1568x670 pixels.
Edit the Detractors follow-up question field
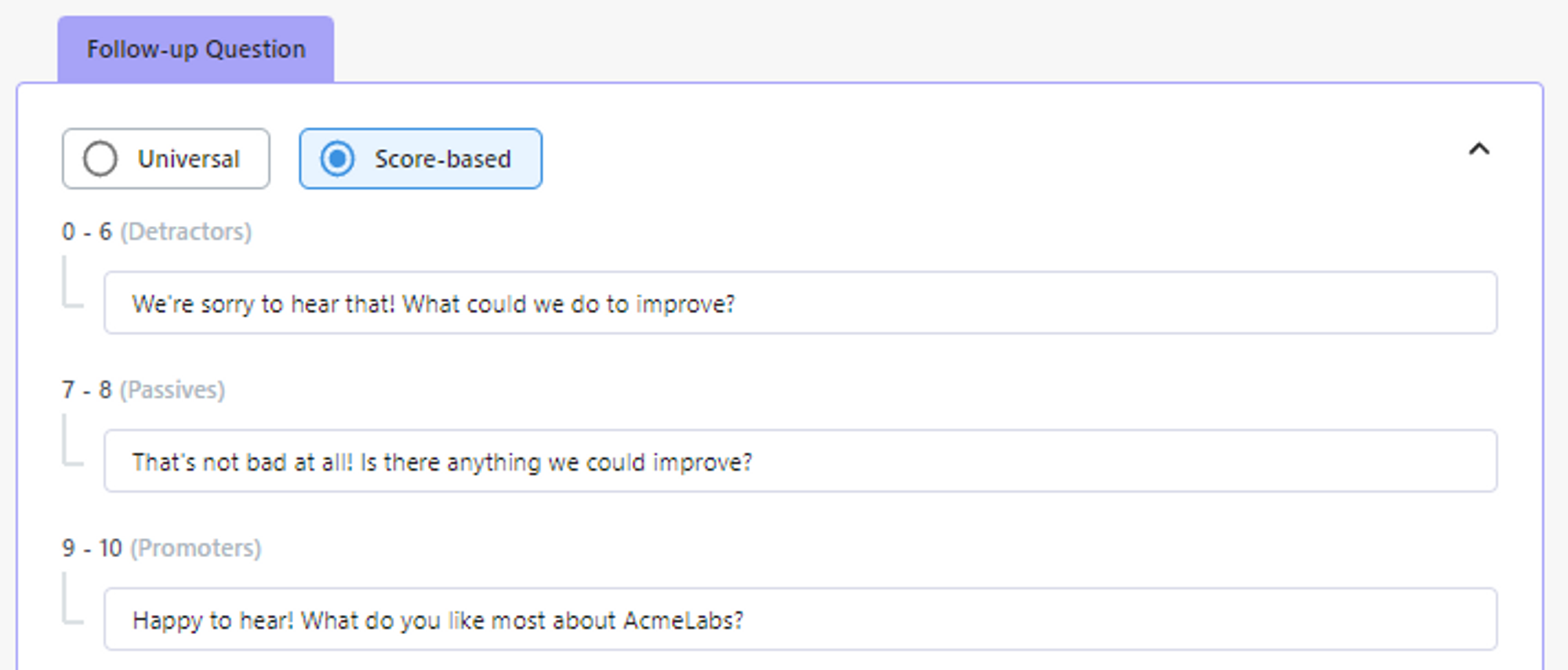[x=800, y=304]
